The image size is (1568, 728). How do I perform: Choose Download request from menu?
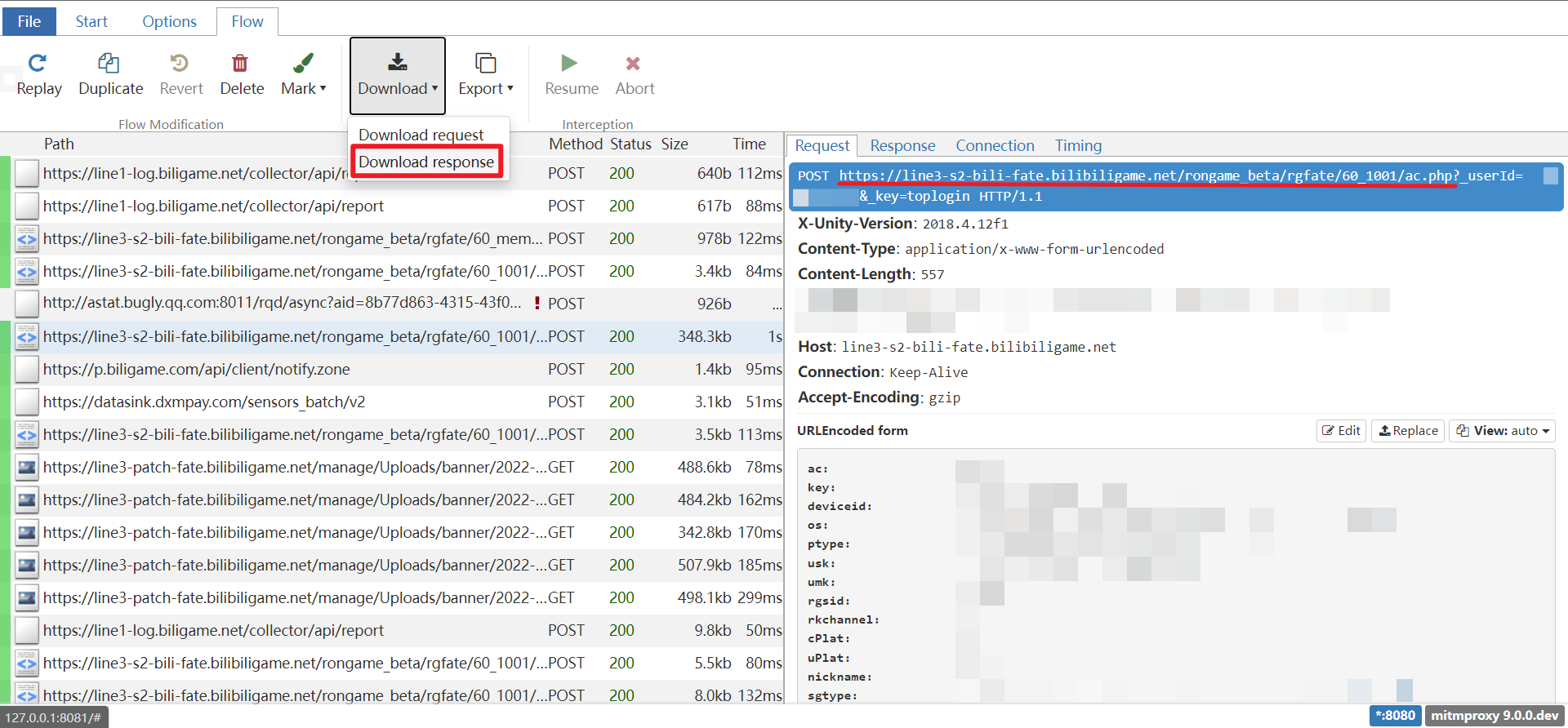pos(421,135)
